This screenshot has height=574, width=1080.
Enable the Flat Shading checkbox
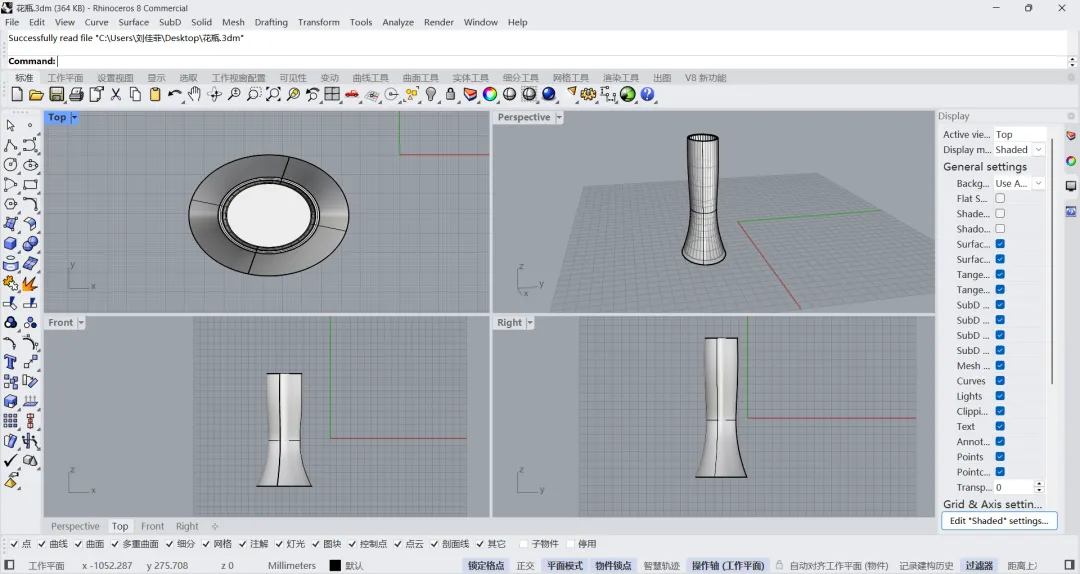[x=1000, y=198]
